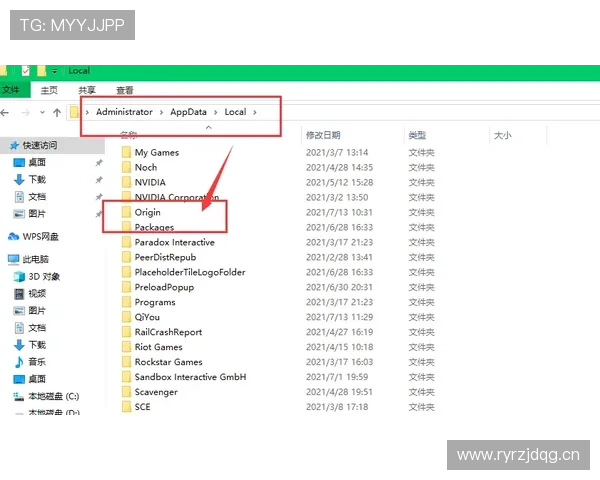600x480 pixels.
Task: Open the 文件 menu tab
Action: [x=11, y=90]
